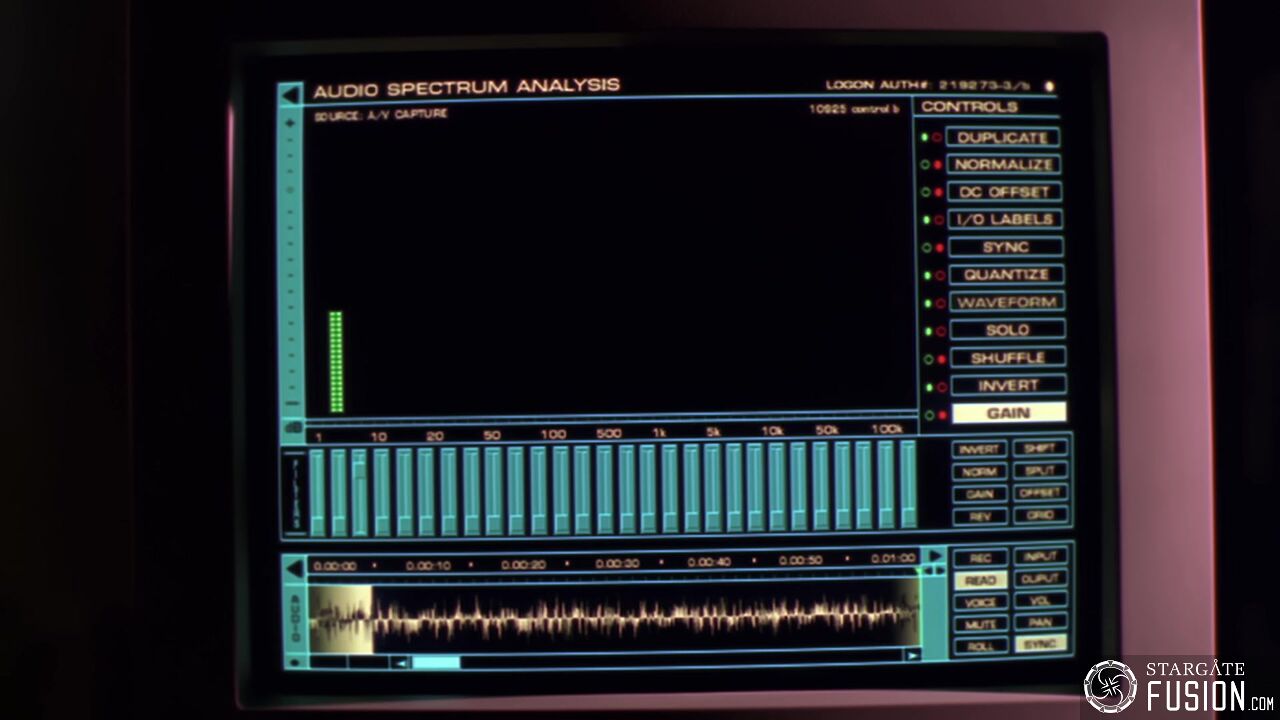Click the 0:00:30 timeline marker

click(x=617, y=563)
